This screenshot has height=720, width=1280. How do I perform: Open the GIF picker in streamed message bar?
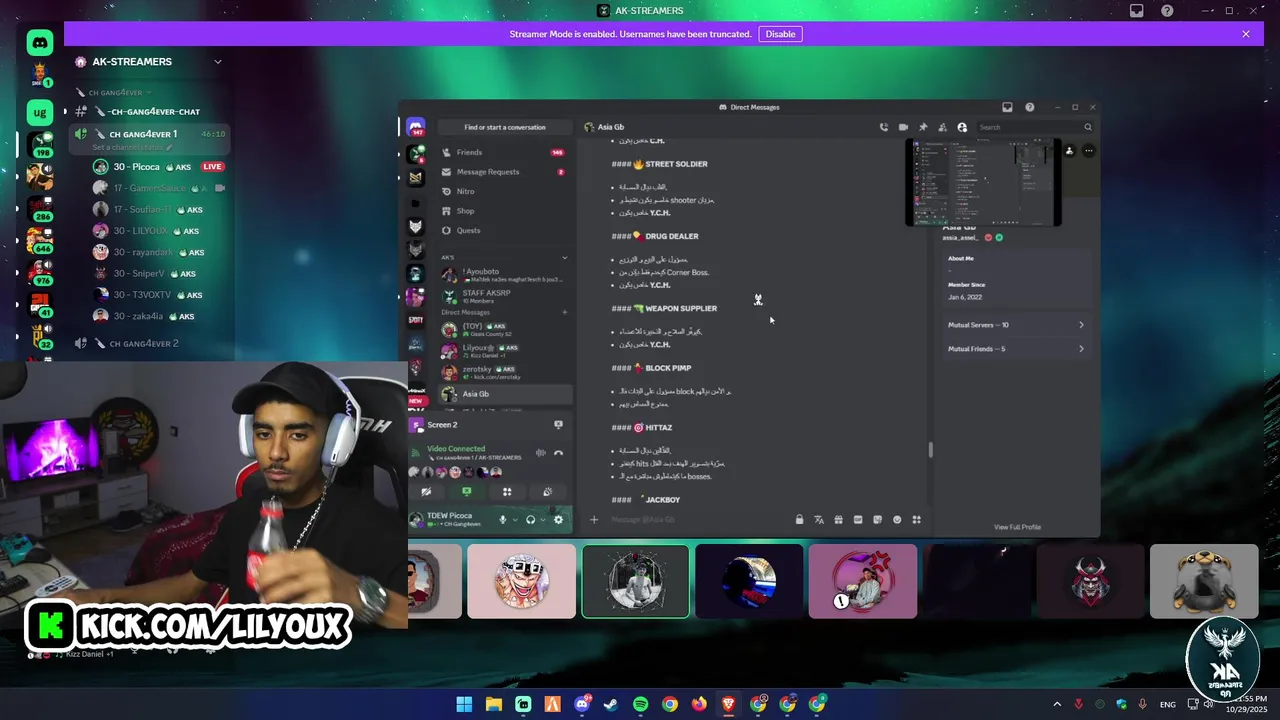tap(858, 519)
